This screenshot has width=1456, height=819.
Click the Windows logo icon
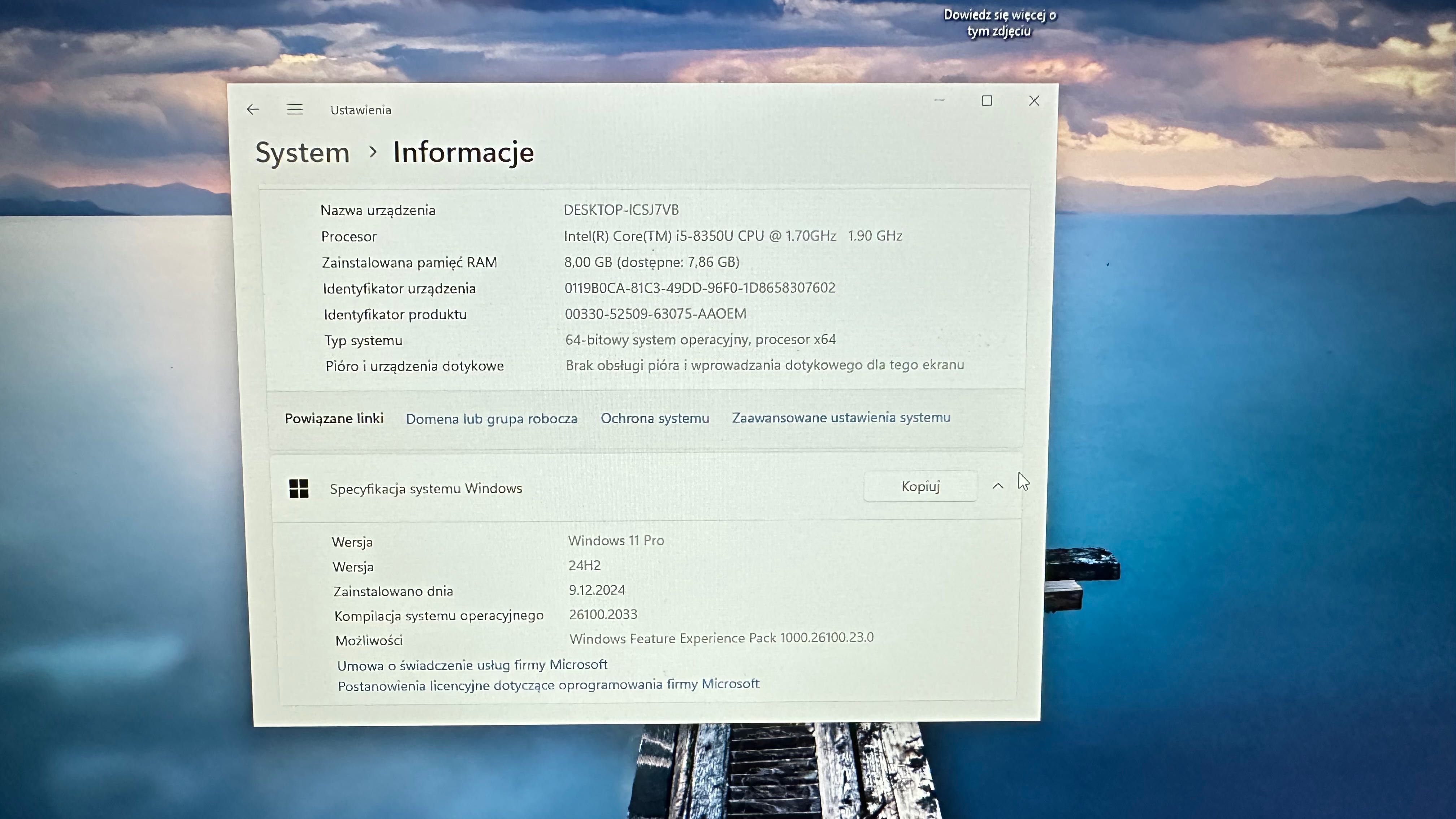(x=298, y=488)
